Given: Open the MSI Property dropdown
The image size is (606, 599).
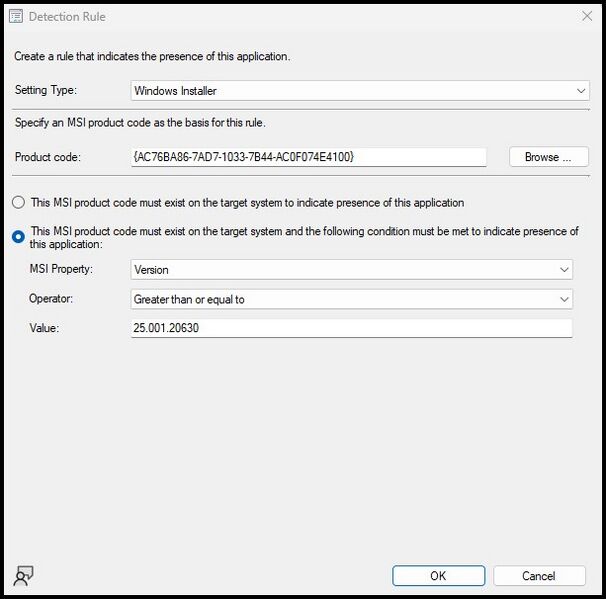Looking at the screenshot, I should pyautogui.click(x=351, y=269).
